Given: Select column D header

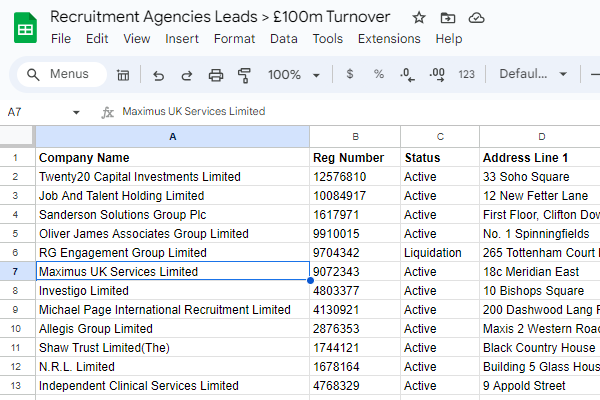Looking at the screenshot, I should point(540,137).
